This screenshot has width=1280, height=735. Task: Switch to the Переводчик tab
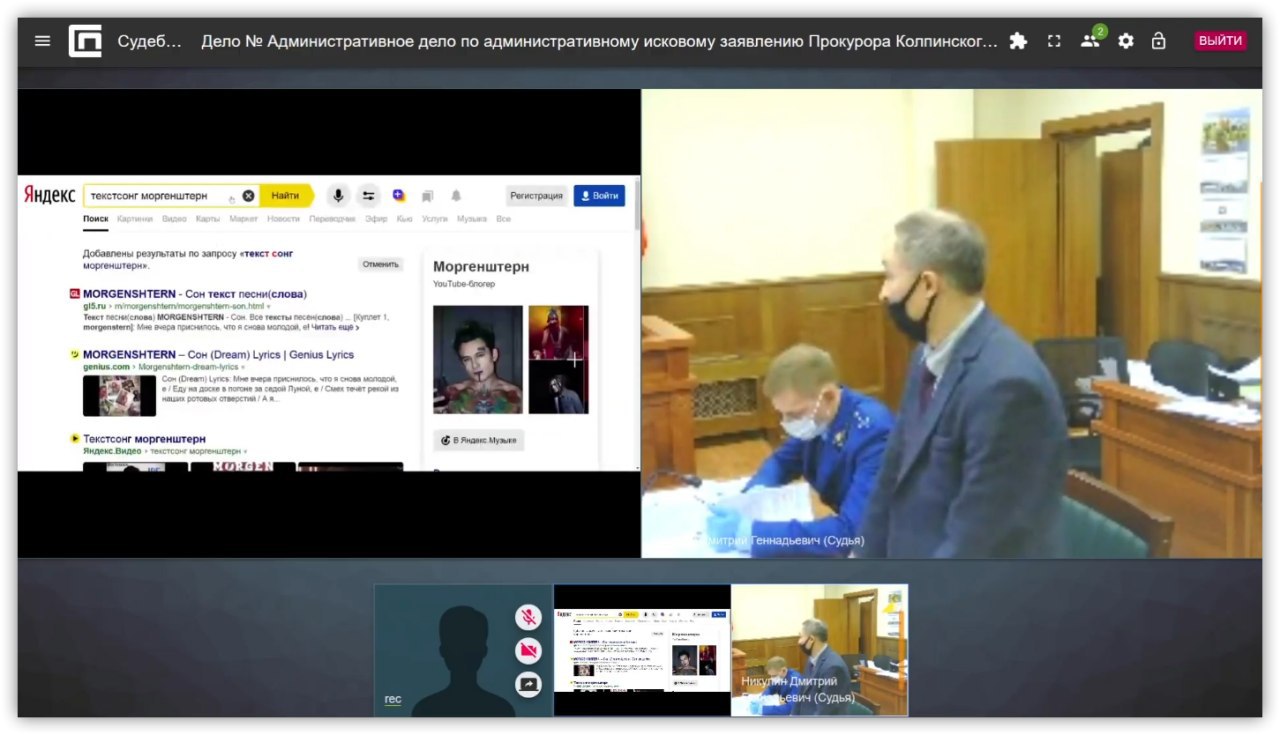coord(332,219)
